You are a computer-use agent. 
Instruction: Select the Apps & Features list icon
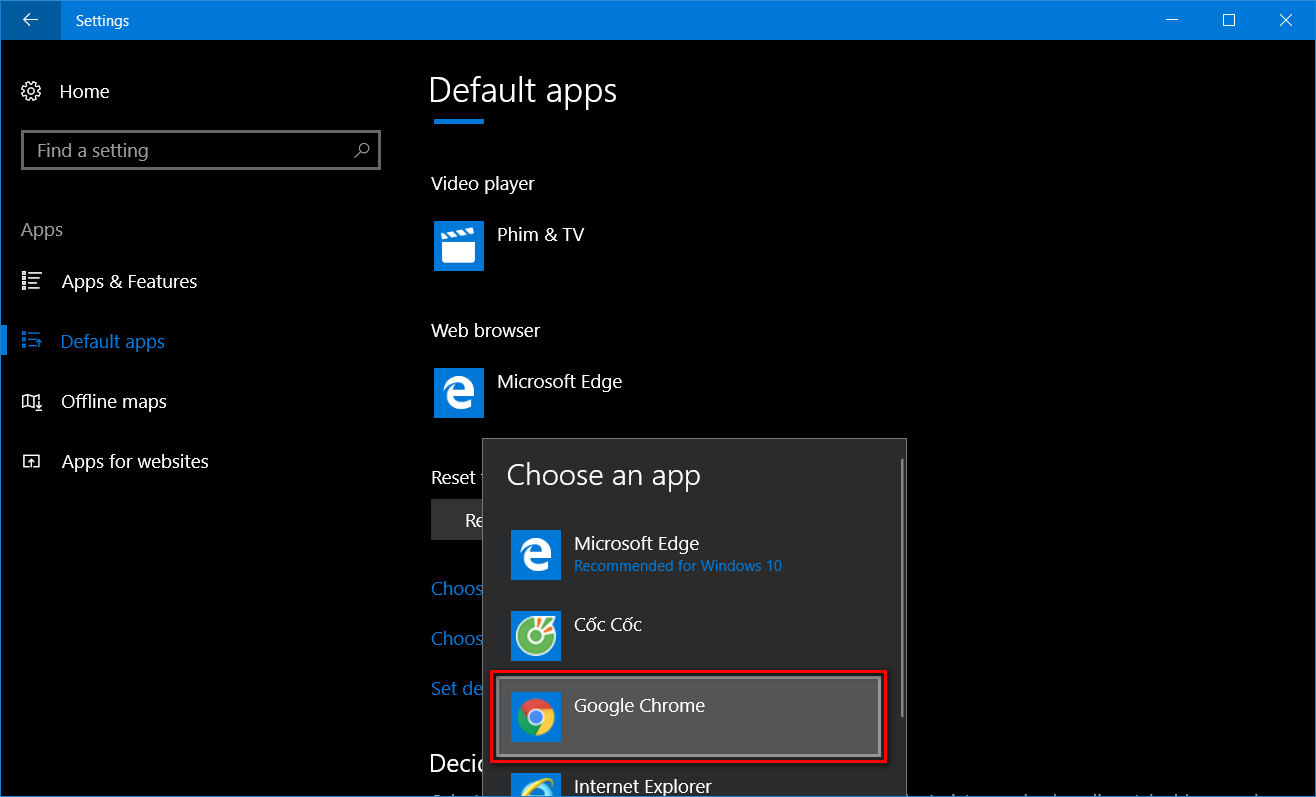32,281
